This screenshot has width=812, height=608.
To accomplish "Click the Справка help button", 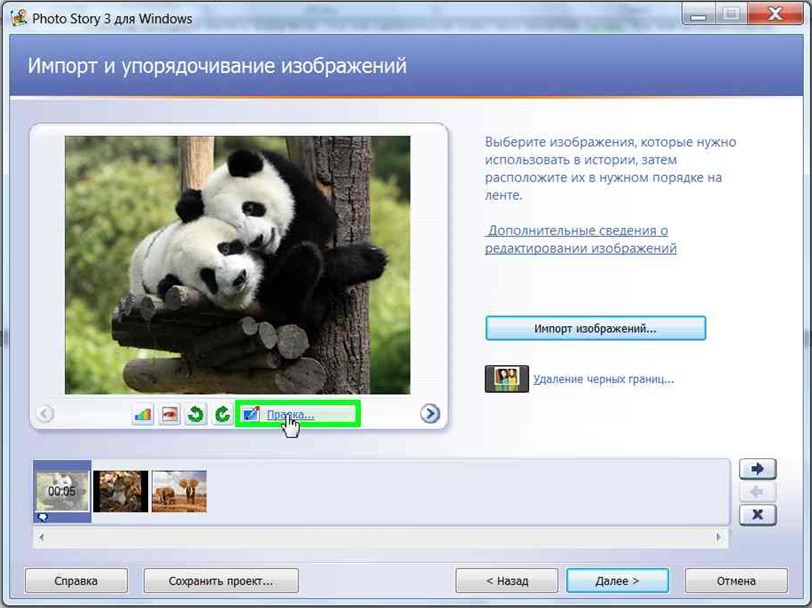I will click(x=76, y=581).
